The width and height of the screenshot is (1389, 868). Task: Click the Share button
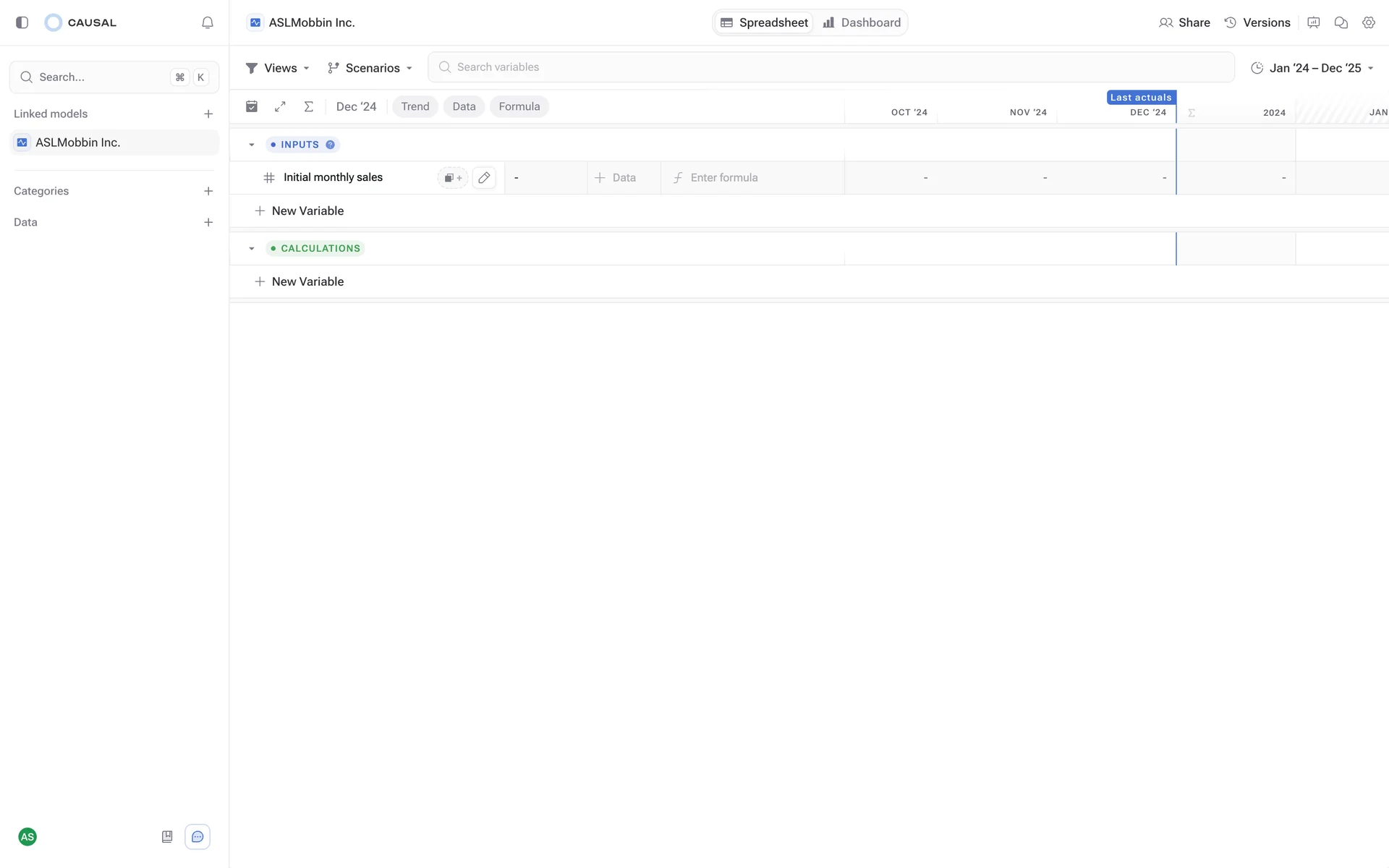coord(1184,22)
